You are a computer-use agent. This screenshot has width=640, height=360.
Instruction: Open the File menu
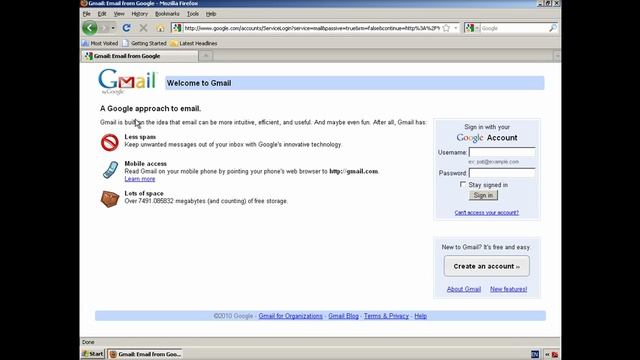click(x=87, y=13)
